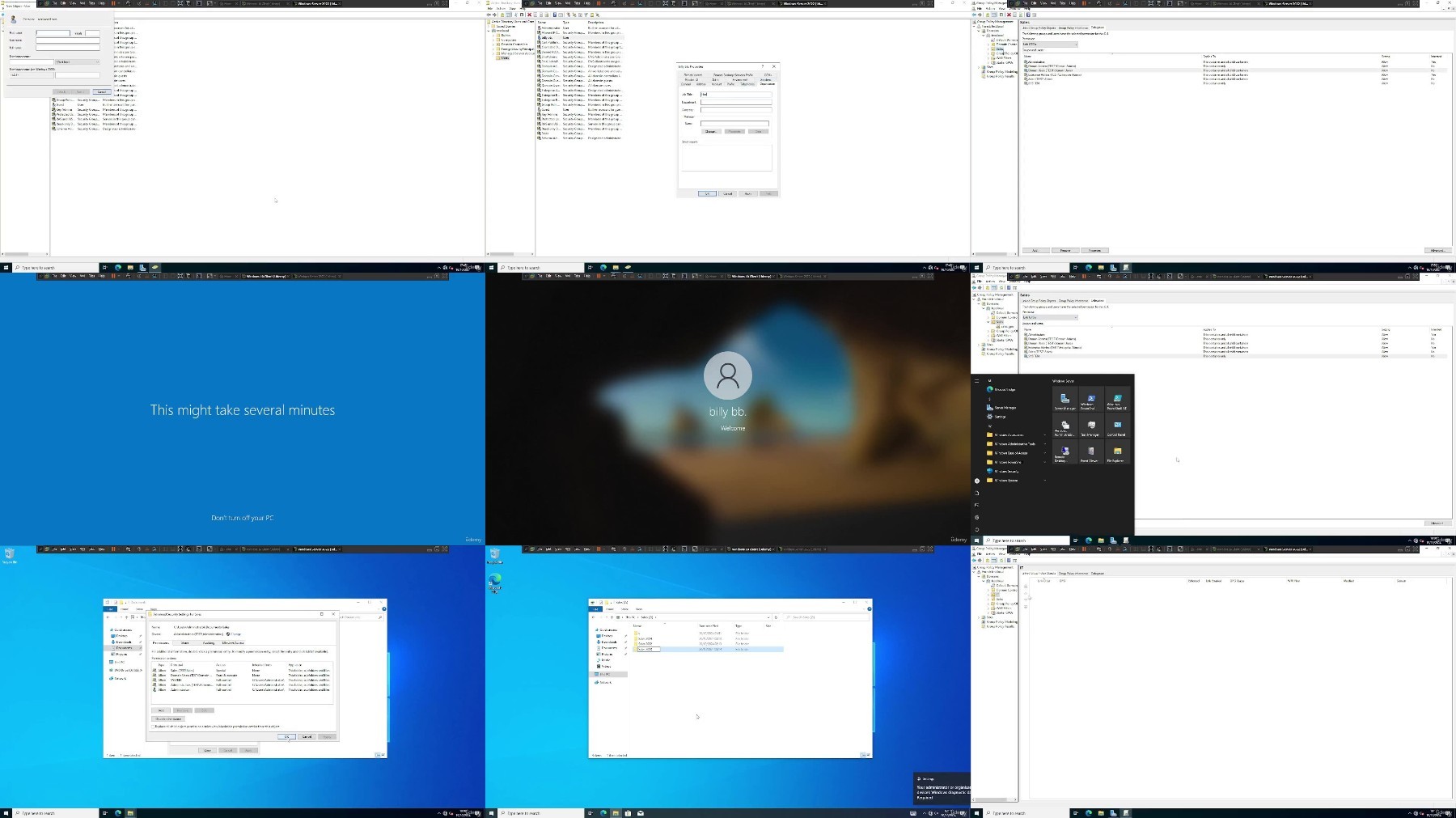Image resolution: width=1456 pixels, height=818 pixels.
Task: Open Windows Security from the Start menu list
Action: click(1003, 471)
